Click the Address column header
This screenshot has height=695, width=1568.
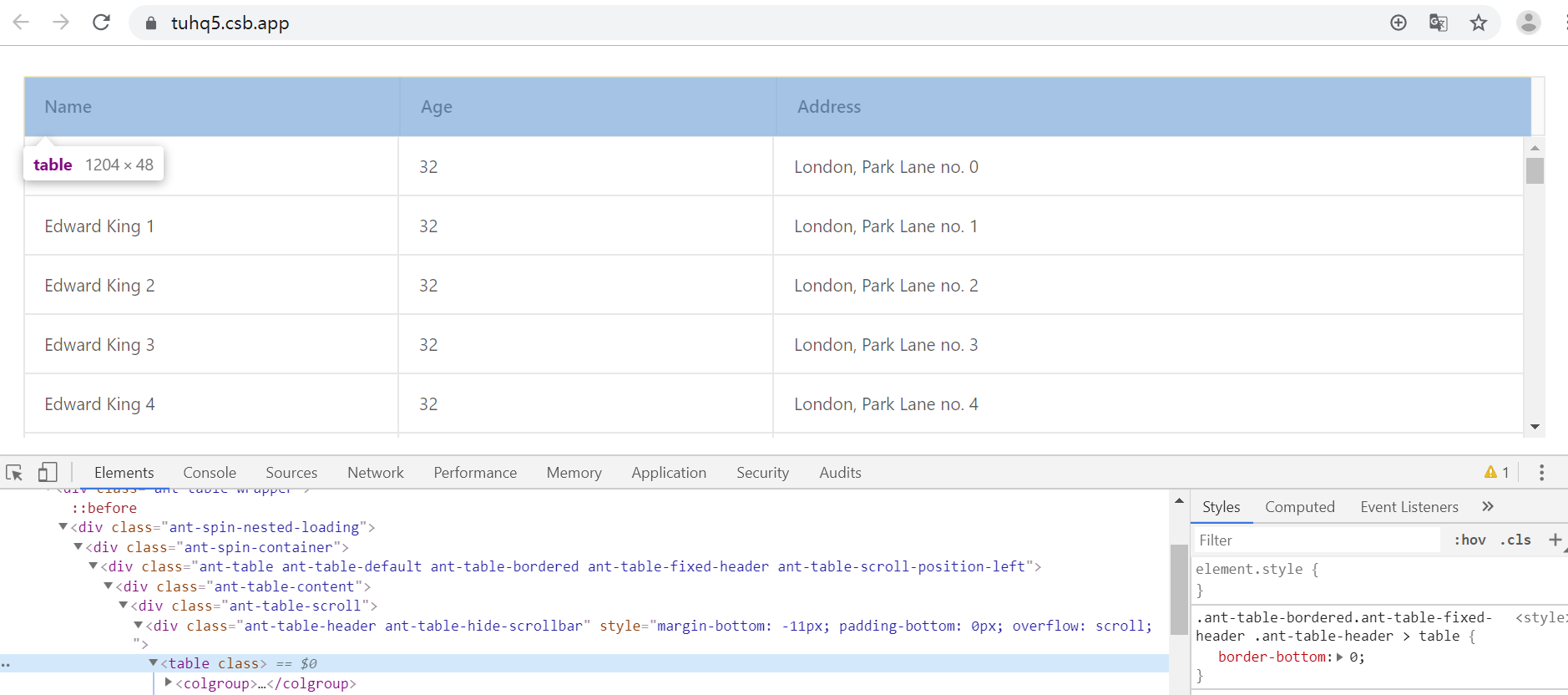tap(1153, 107)
